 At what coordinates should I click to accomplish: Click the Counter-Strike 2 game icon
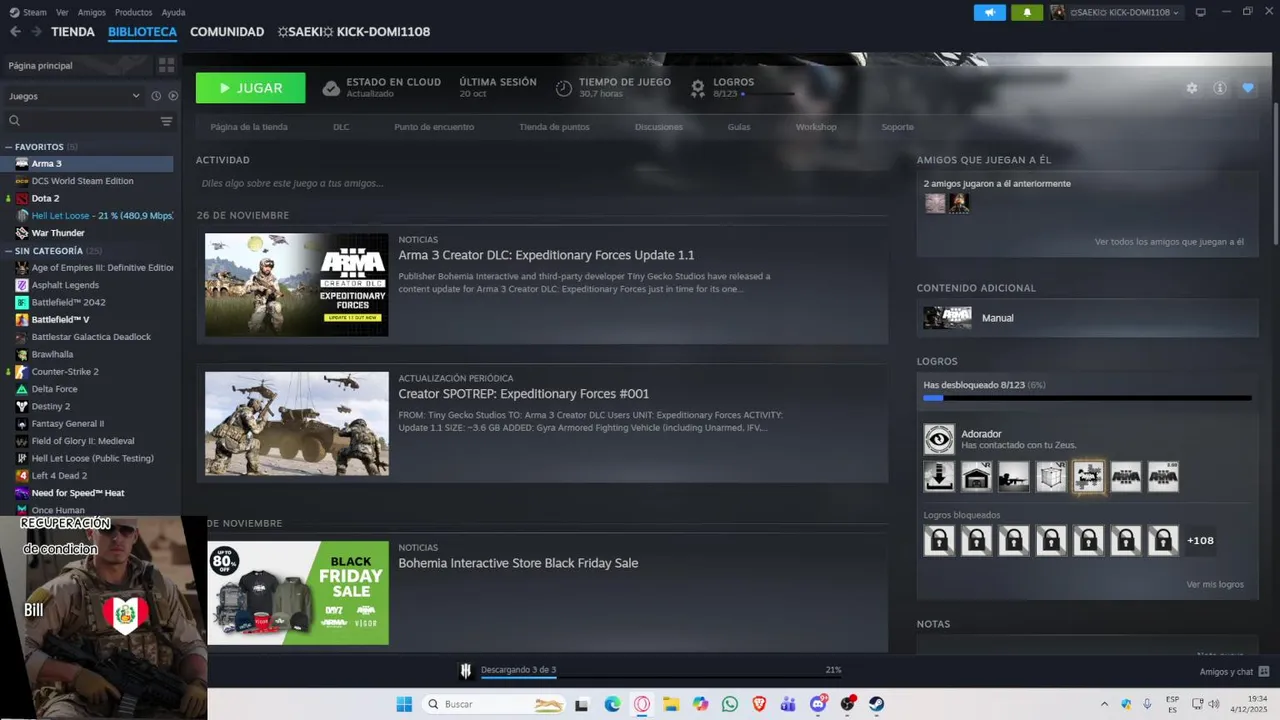[22, 371]
